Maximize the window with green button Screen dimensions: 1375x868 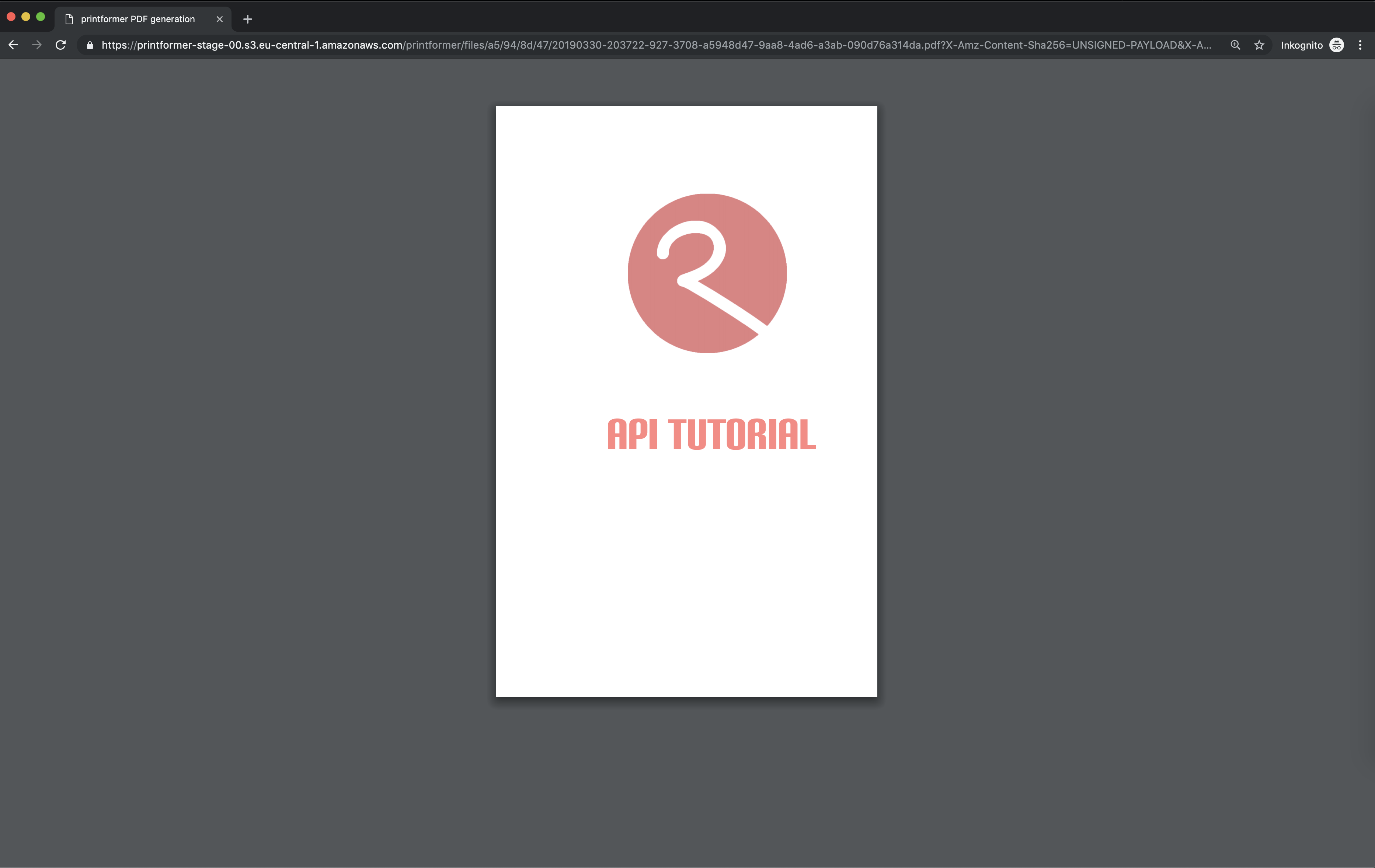(x=41, y=17)
